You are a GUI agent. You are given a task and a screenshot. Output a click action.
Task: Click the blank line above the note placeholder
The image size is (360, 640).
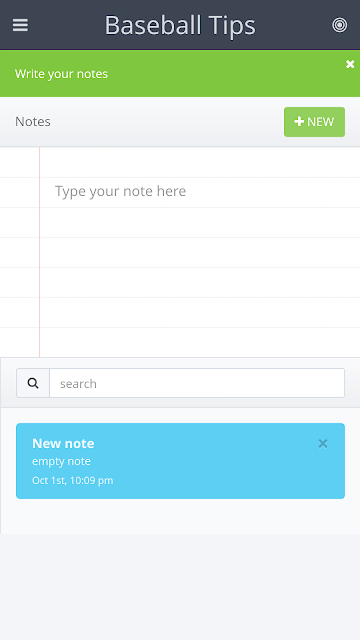click(x=200, y=162)
